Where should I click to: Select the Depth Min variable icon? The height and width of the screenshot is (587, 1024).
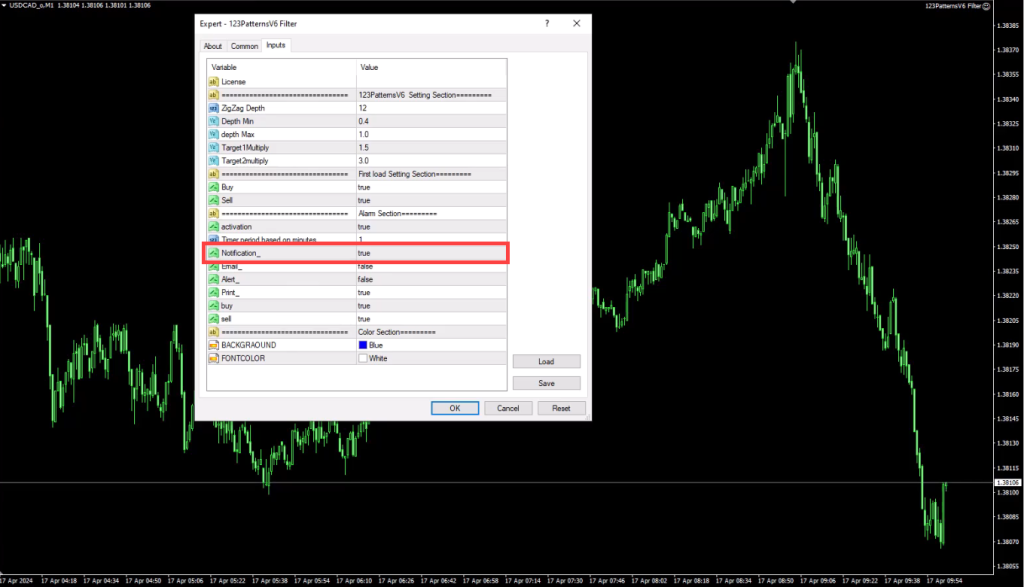tap(213, 121)
